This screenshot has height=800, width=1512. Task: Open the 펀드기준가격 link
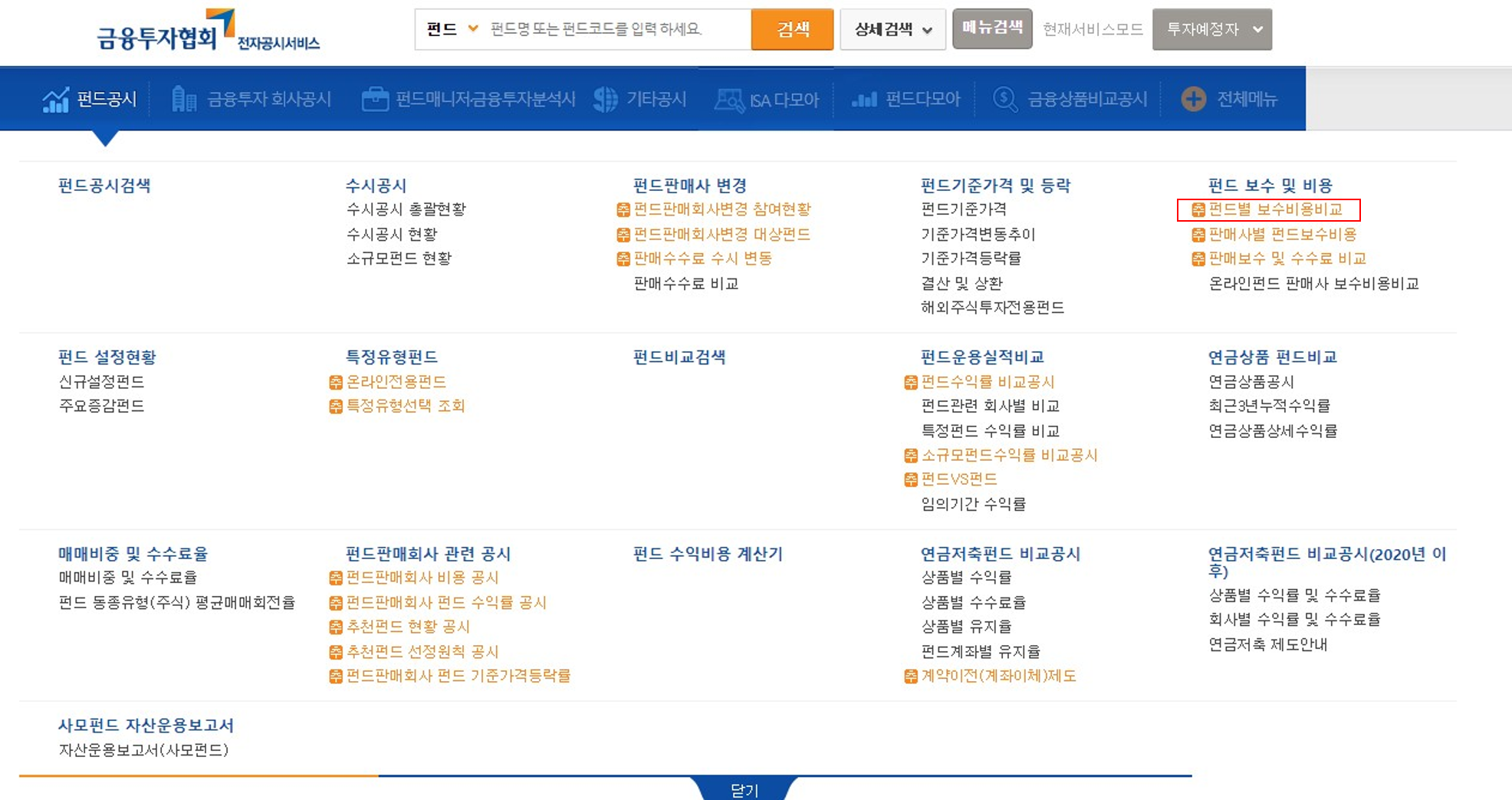point(964,209)
